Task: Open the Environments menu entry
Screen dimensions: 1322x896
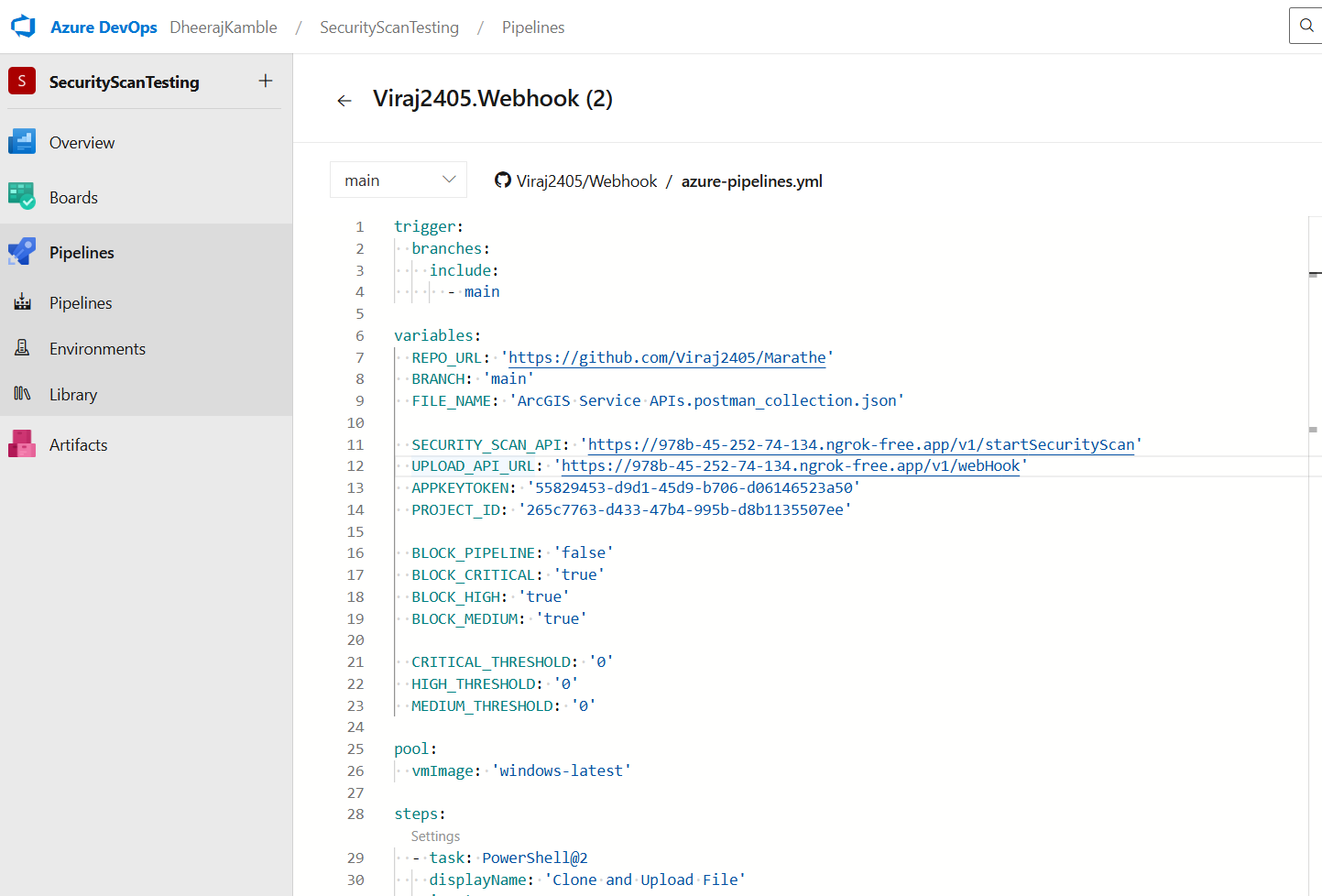Action: point(97,348)
